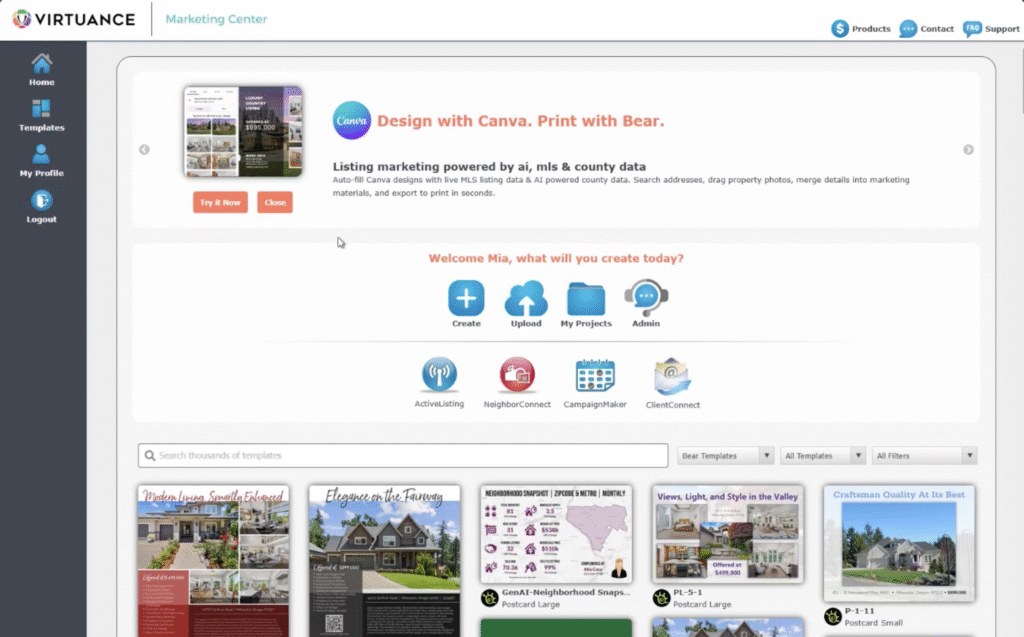The image size is (1024, 637).
Task: Expand the All Templates dropdown
Action: coord(823,456)
